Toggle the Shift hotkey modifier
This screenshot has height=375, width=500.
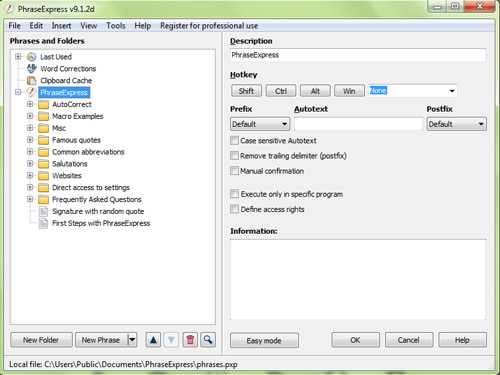coord(246,91)
